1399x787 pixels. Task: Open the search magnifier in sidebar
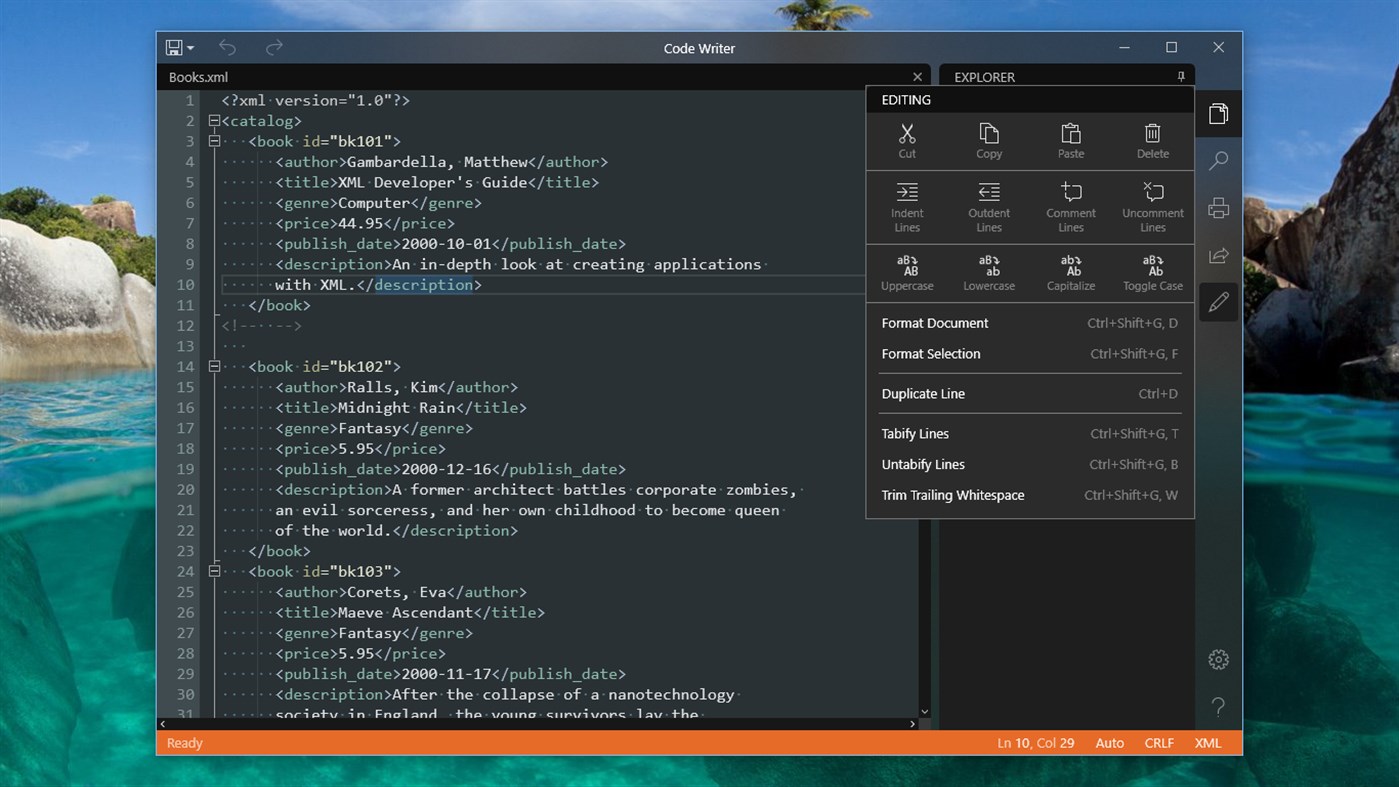[1218, 161]
